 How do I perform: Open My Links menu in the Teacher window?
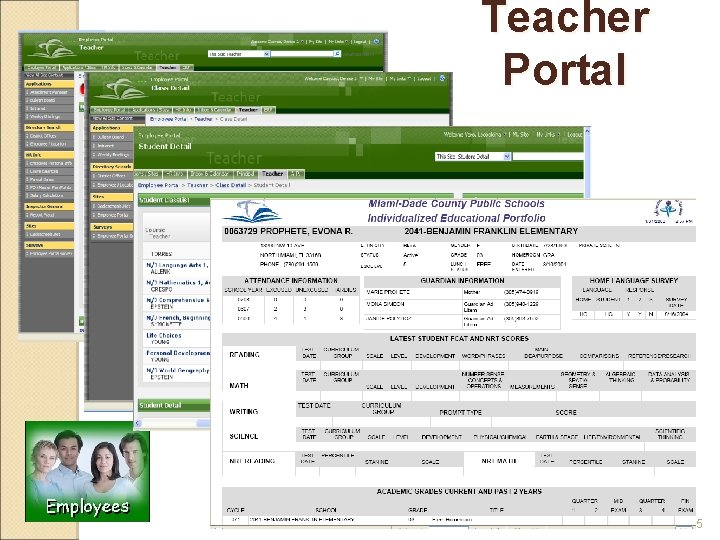pos(338,42)
